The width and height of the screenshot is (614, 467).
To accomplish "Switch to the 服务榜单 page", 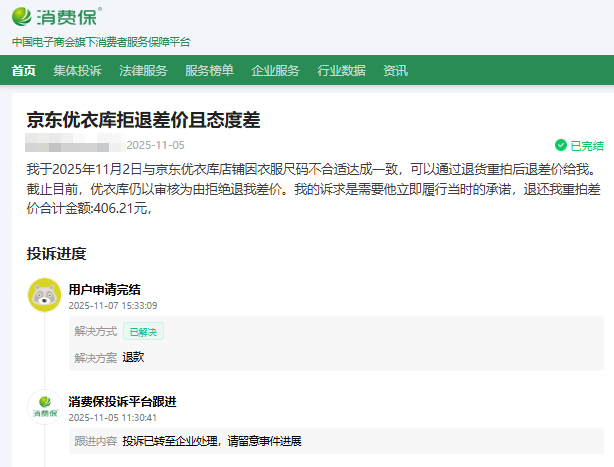I will (209, 70).
